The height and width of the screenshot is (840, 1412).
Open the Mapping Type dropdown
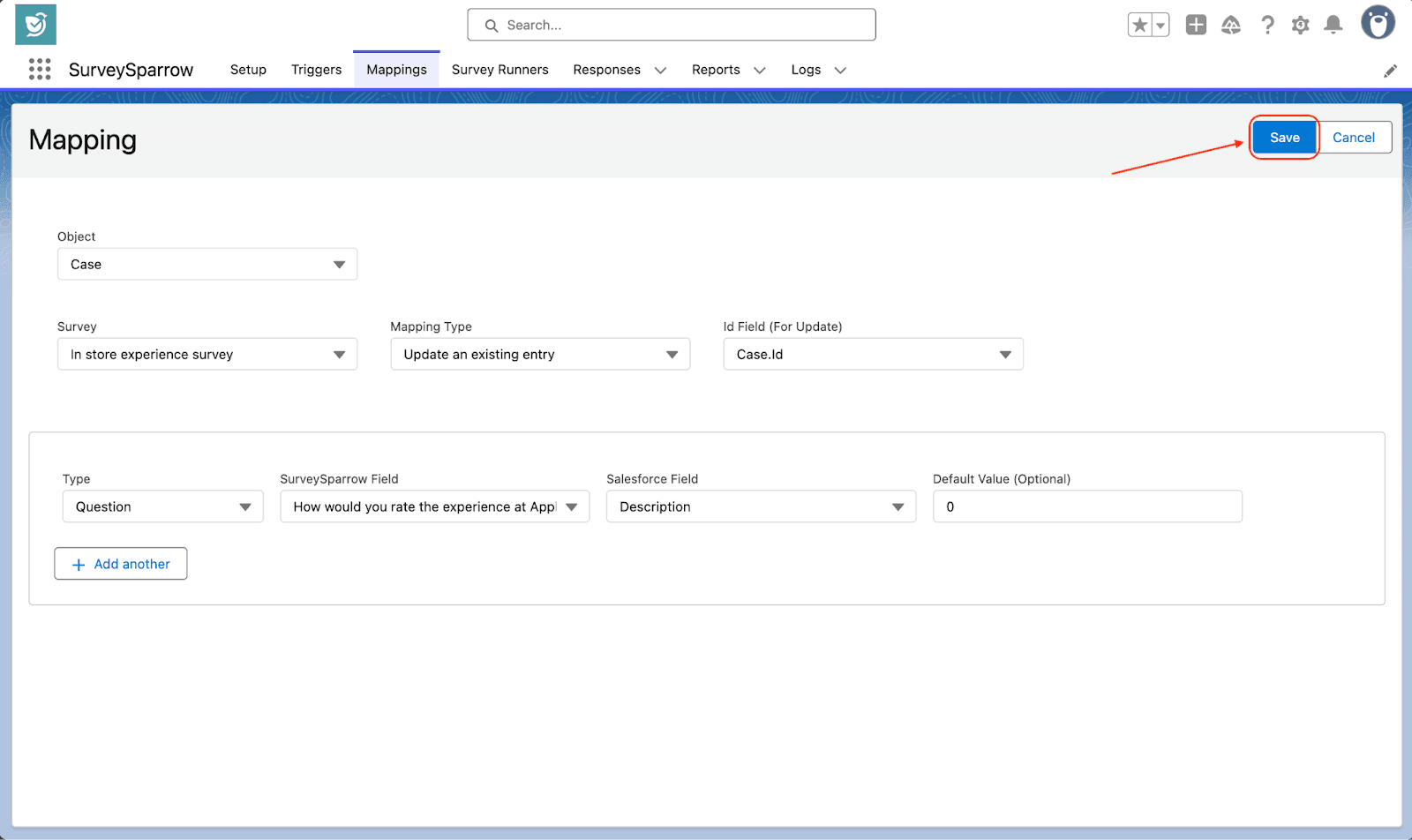point(540,355)
